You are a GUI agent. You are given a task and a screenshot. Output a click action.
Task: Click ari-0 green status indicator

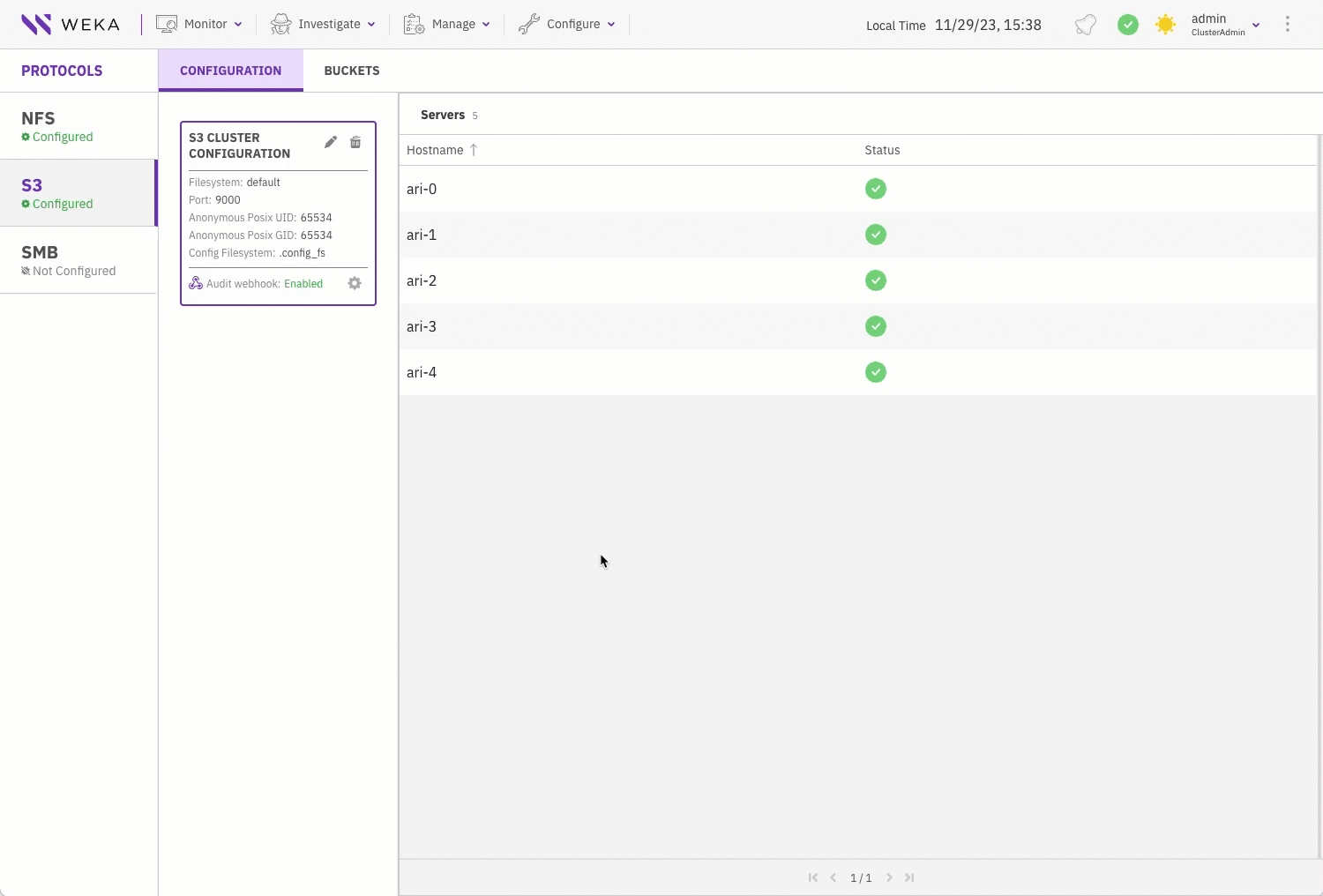point(875,189)
